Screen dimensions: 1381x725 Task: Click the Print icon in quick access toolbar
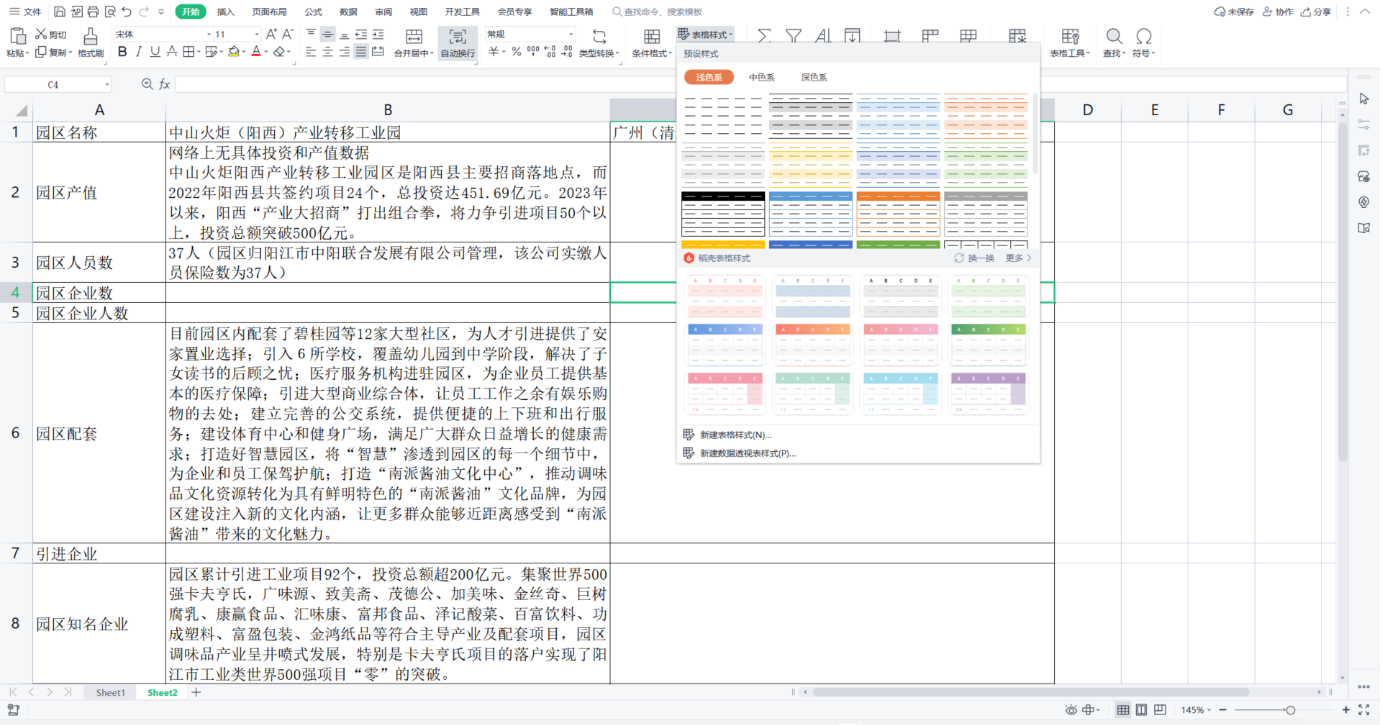point(93,12)
